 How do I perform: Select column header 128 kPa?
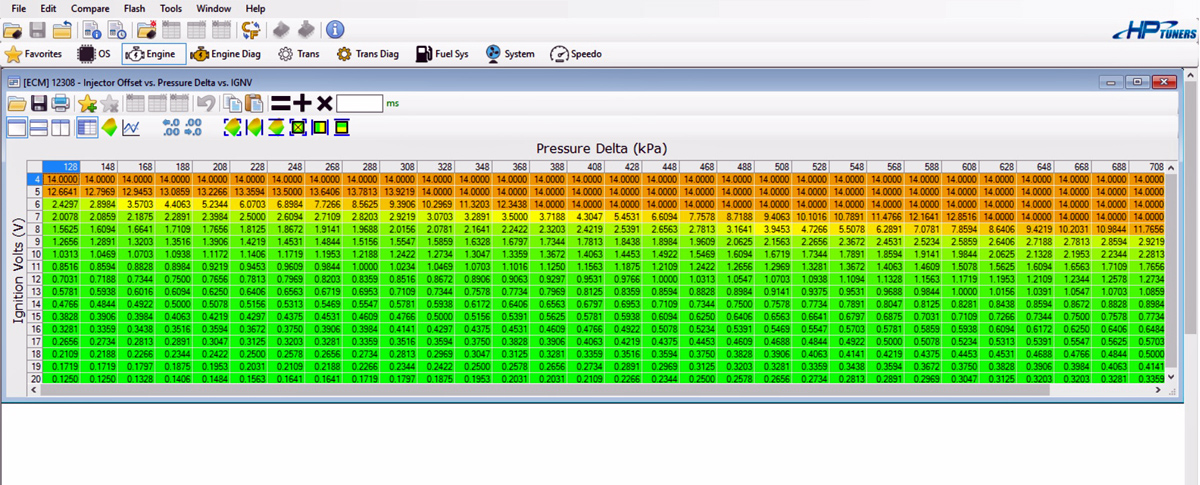(61, 166)
